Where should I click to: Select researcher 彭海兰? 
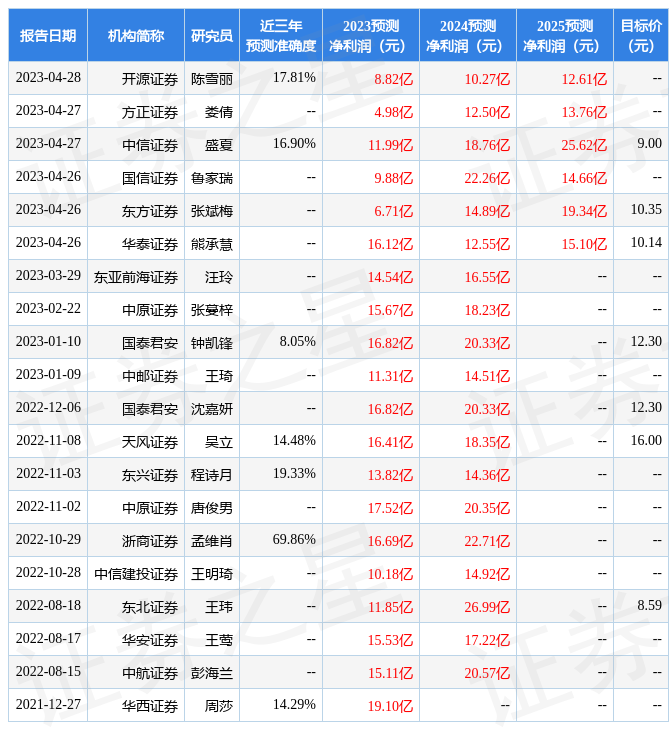click(x=212, y=673)
